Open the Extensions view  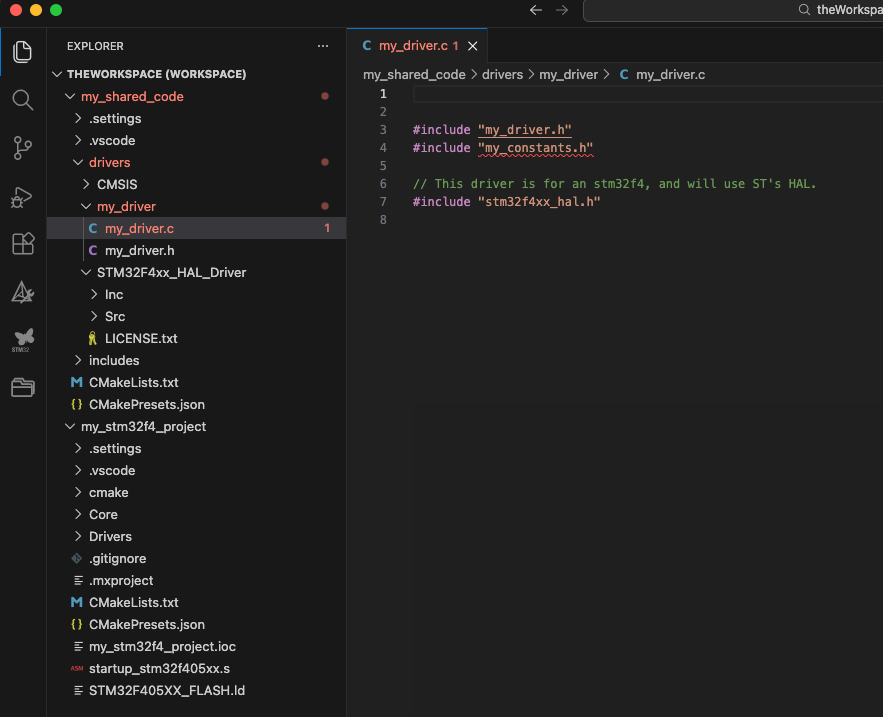coord(22,245)
